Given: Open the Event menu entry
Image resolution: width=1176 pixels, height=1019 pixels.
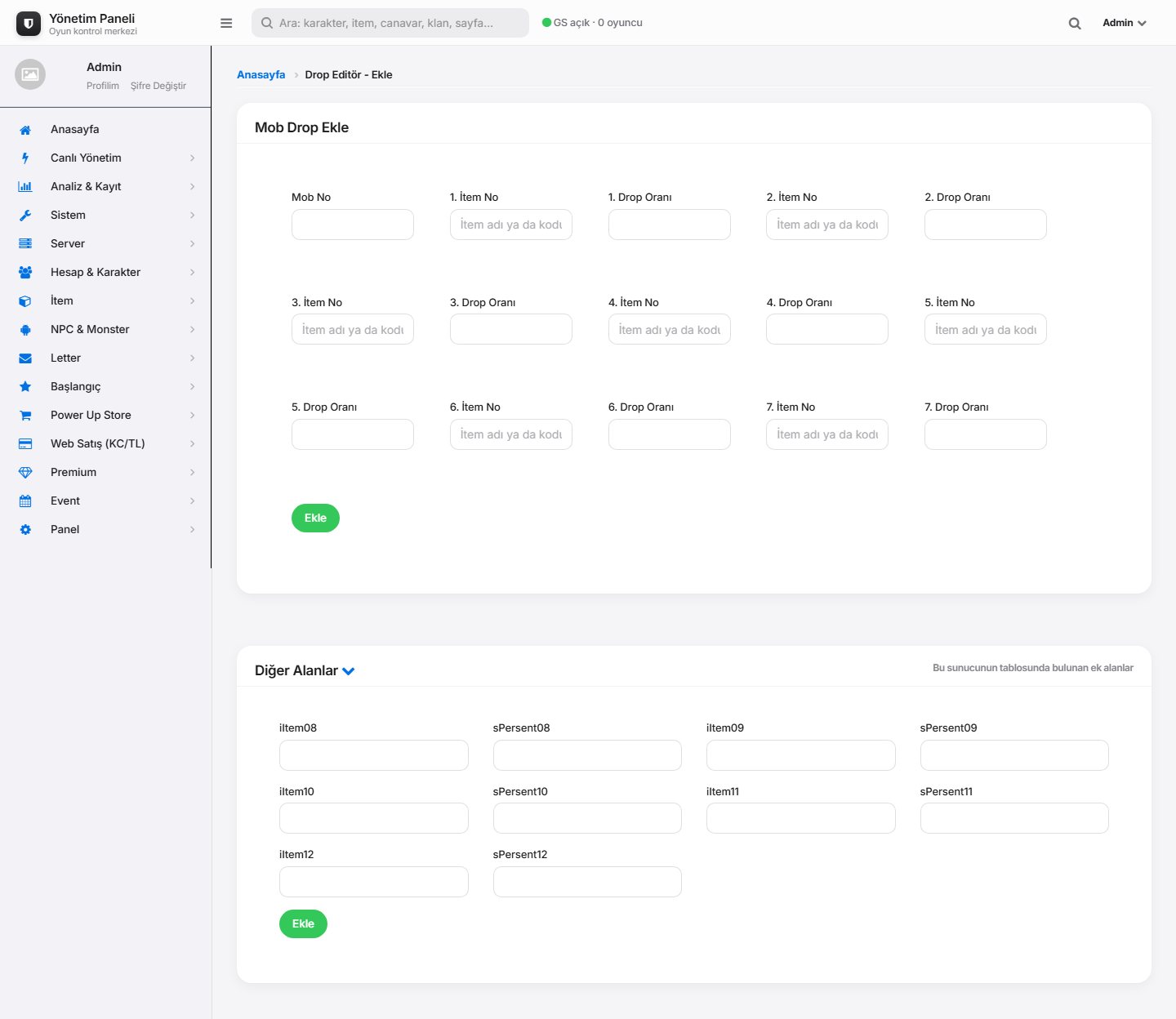Looking at the screenshot, I should [x=105, y=501].
